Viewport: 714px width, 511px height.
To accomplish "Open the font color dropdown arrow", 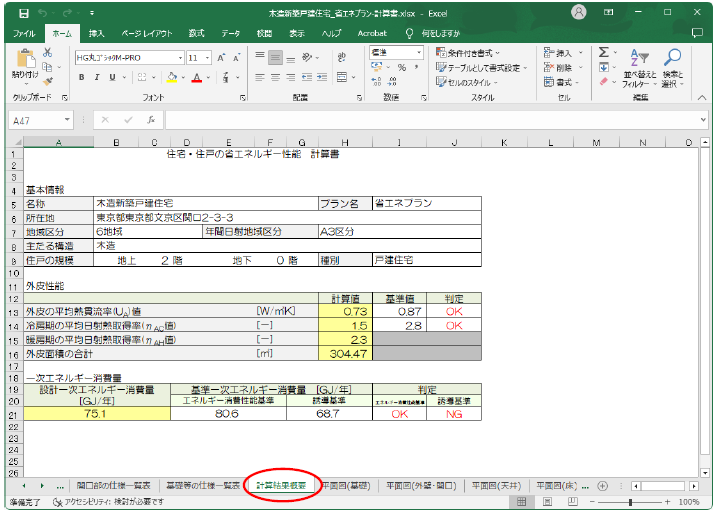I will 209,78.
